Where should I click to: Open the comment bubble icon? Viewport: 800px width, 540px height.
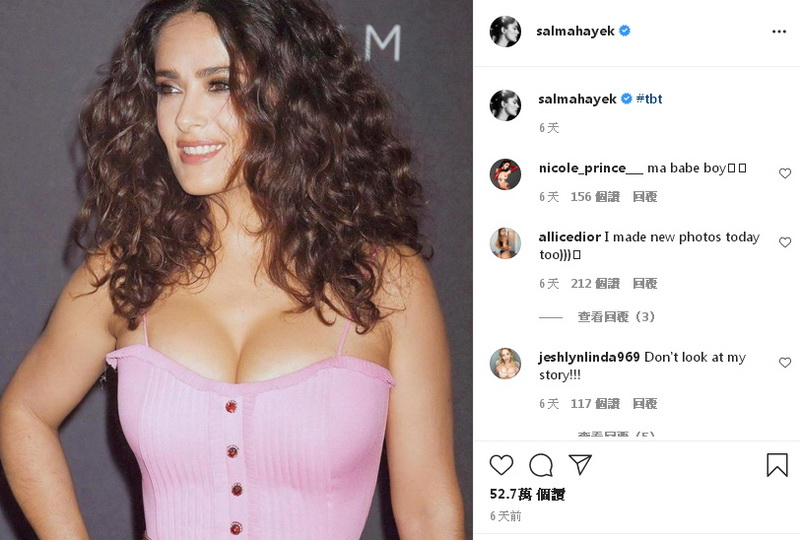click(x=541, y=465)
